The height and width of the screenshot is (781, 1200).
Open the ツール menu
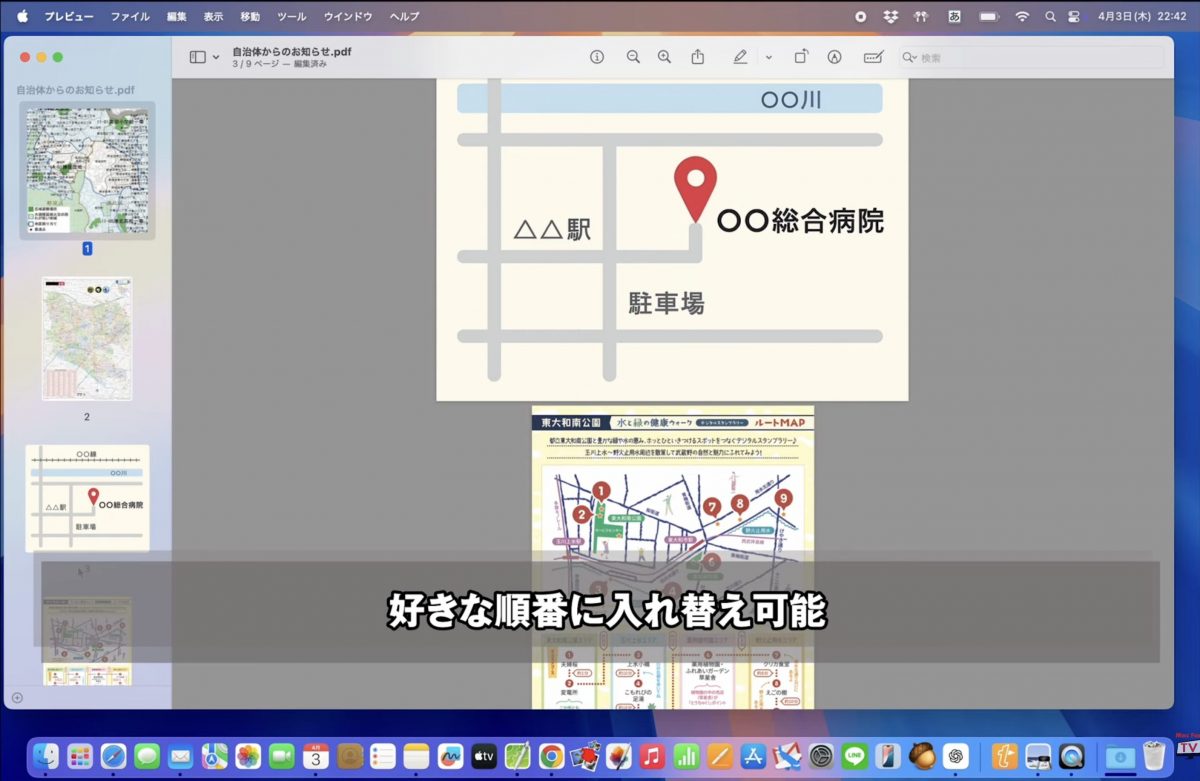click(x=292, y=16)
